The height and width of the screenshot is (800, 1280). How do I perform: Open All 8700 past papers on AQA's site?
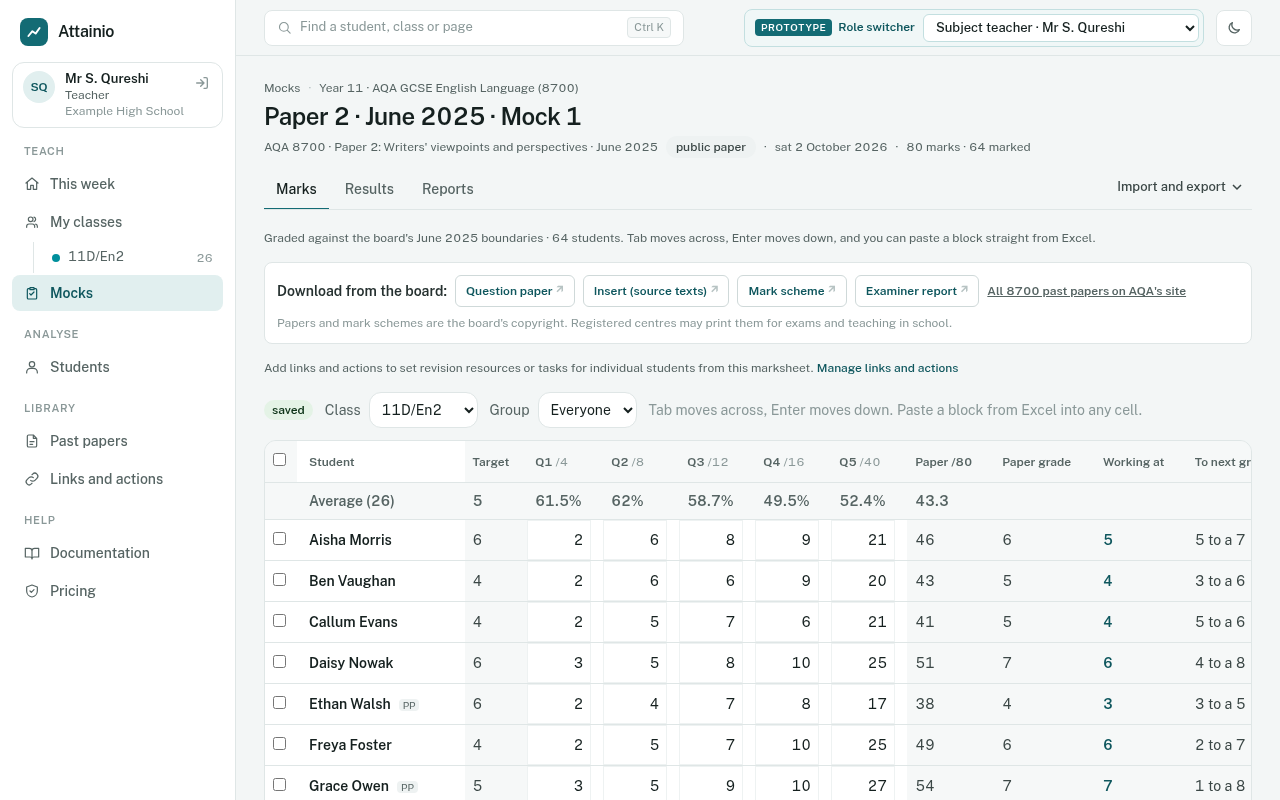[x=1086, y=291]
